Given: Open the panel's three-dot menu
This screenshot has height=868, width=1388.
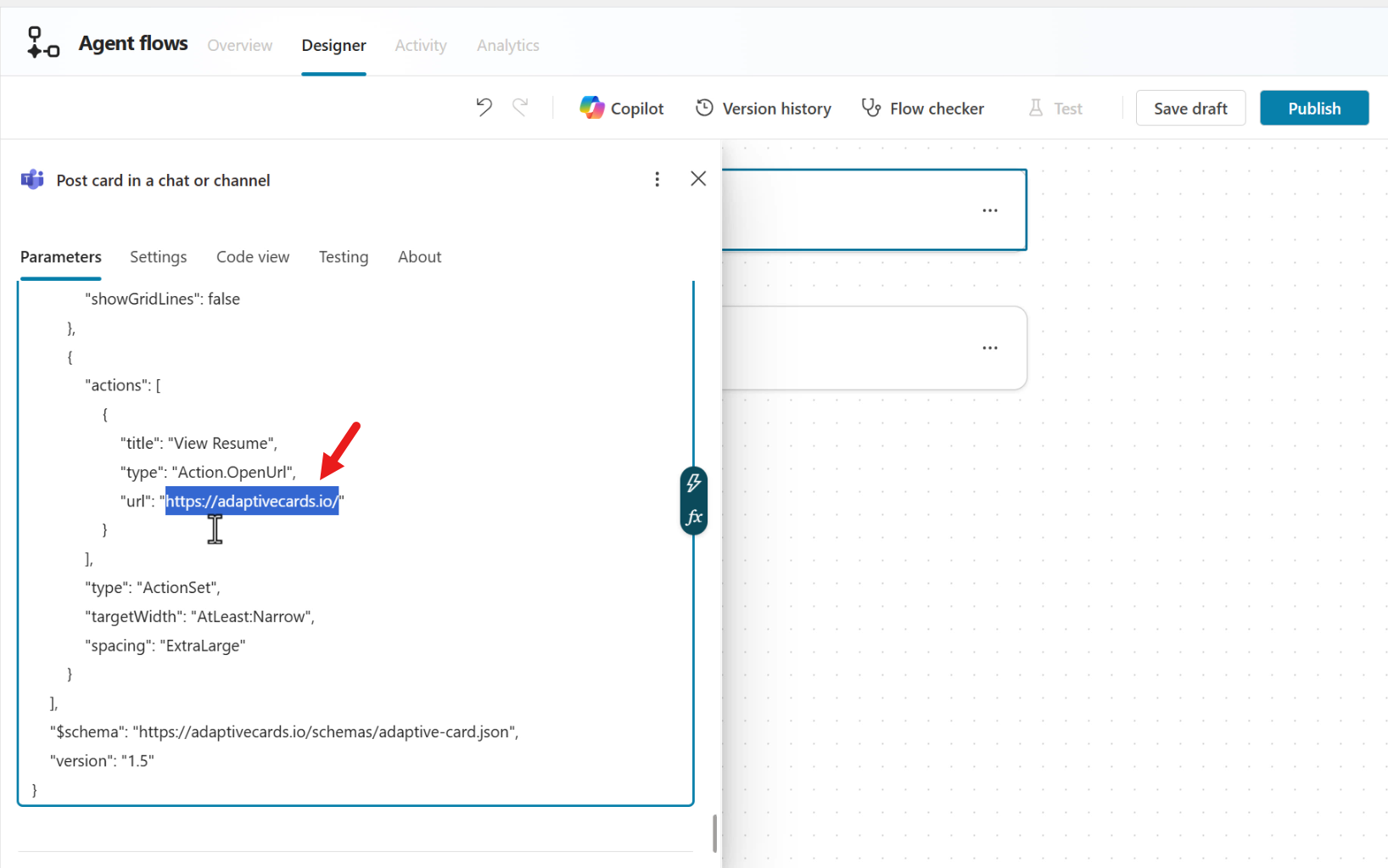Looking at the screenshot, I should pos(658,179).
